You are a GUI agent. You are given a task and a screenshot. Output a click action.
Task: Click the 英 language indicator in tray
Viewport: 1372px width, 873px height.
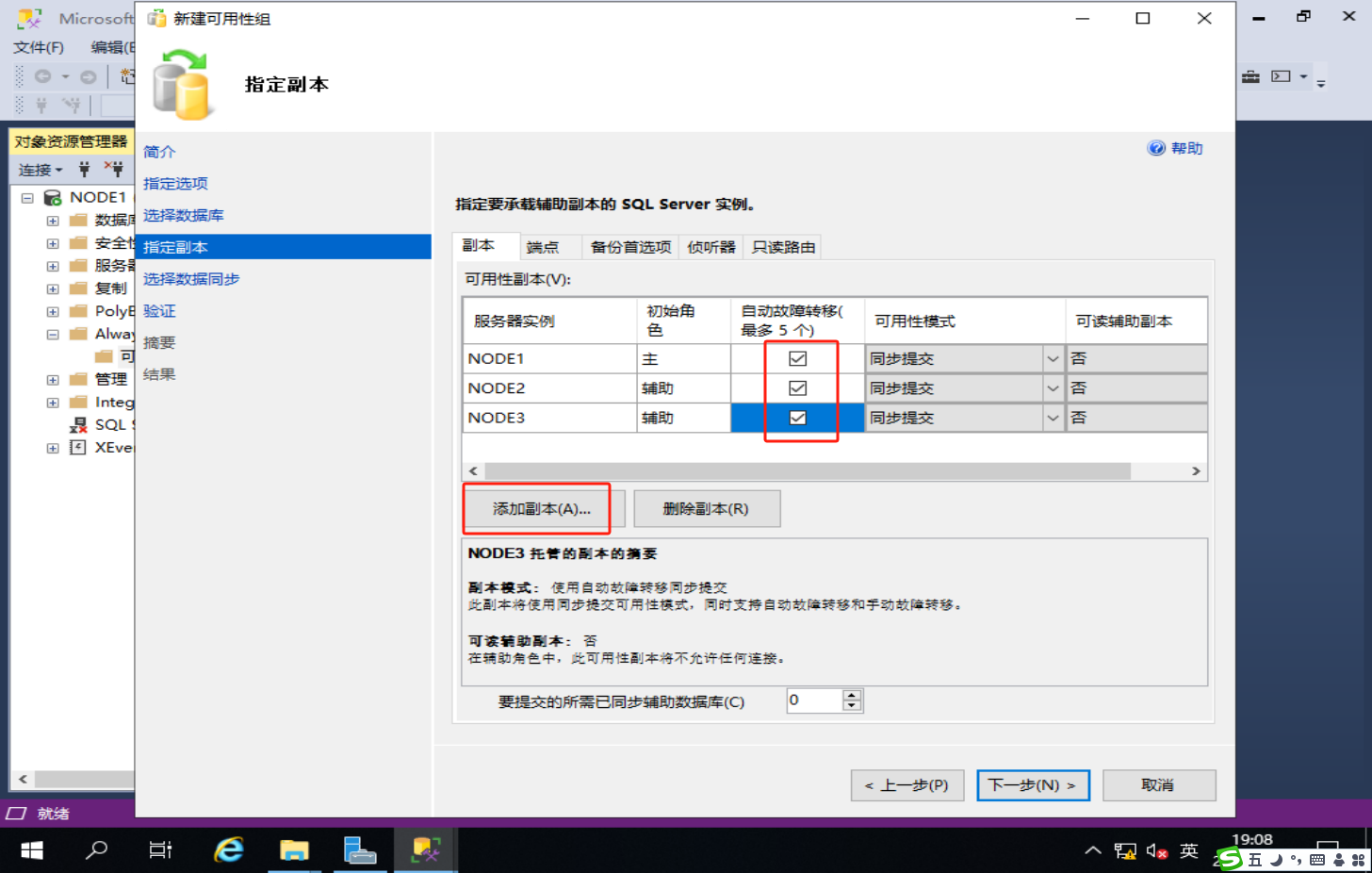1189,851
